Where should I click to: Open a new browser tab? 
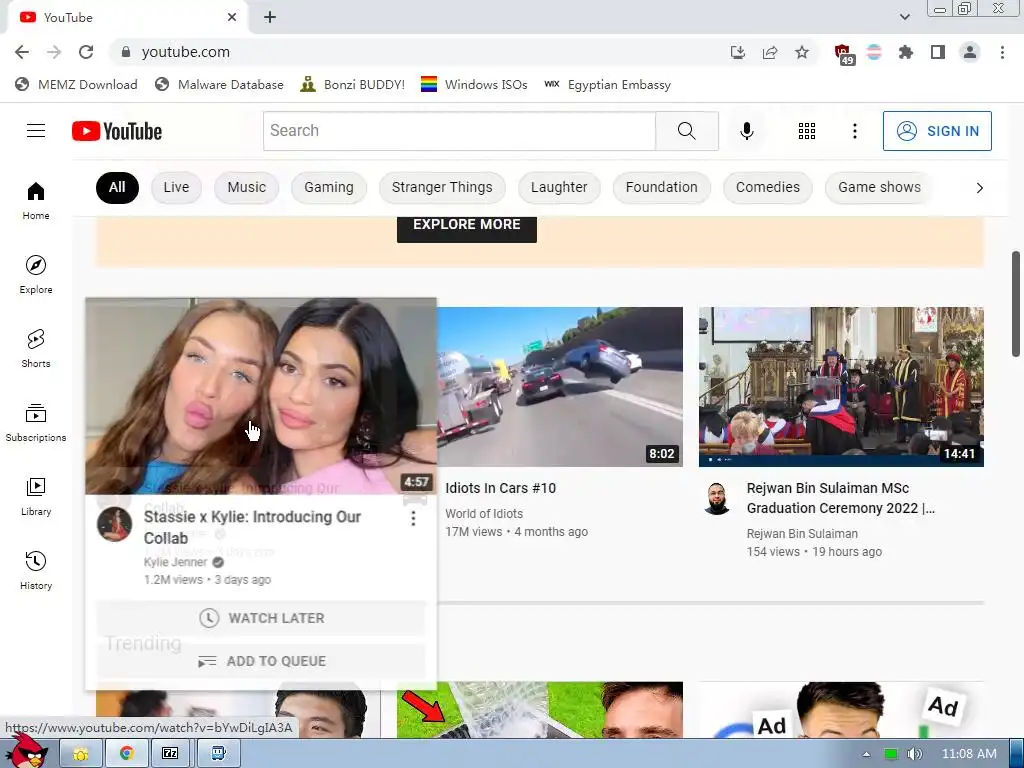pos(270,18)
